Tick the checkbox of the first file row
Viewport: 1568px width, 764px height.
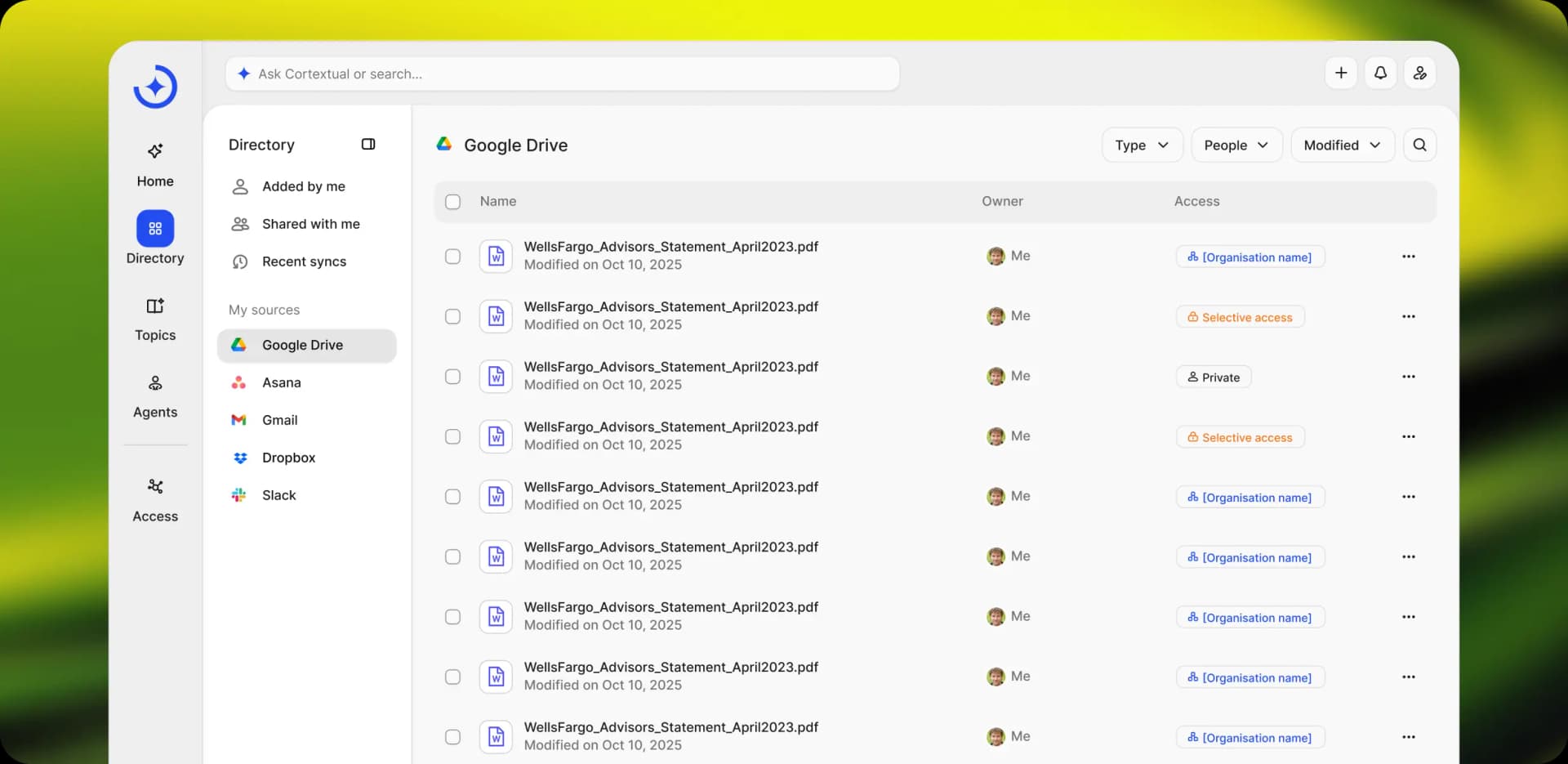(x=452, y=257)
